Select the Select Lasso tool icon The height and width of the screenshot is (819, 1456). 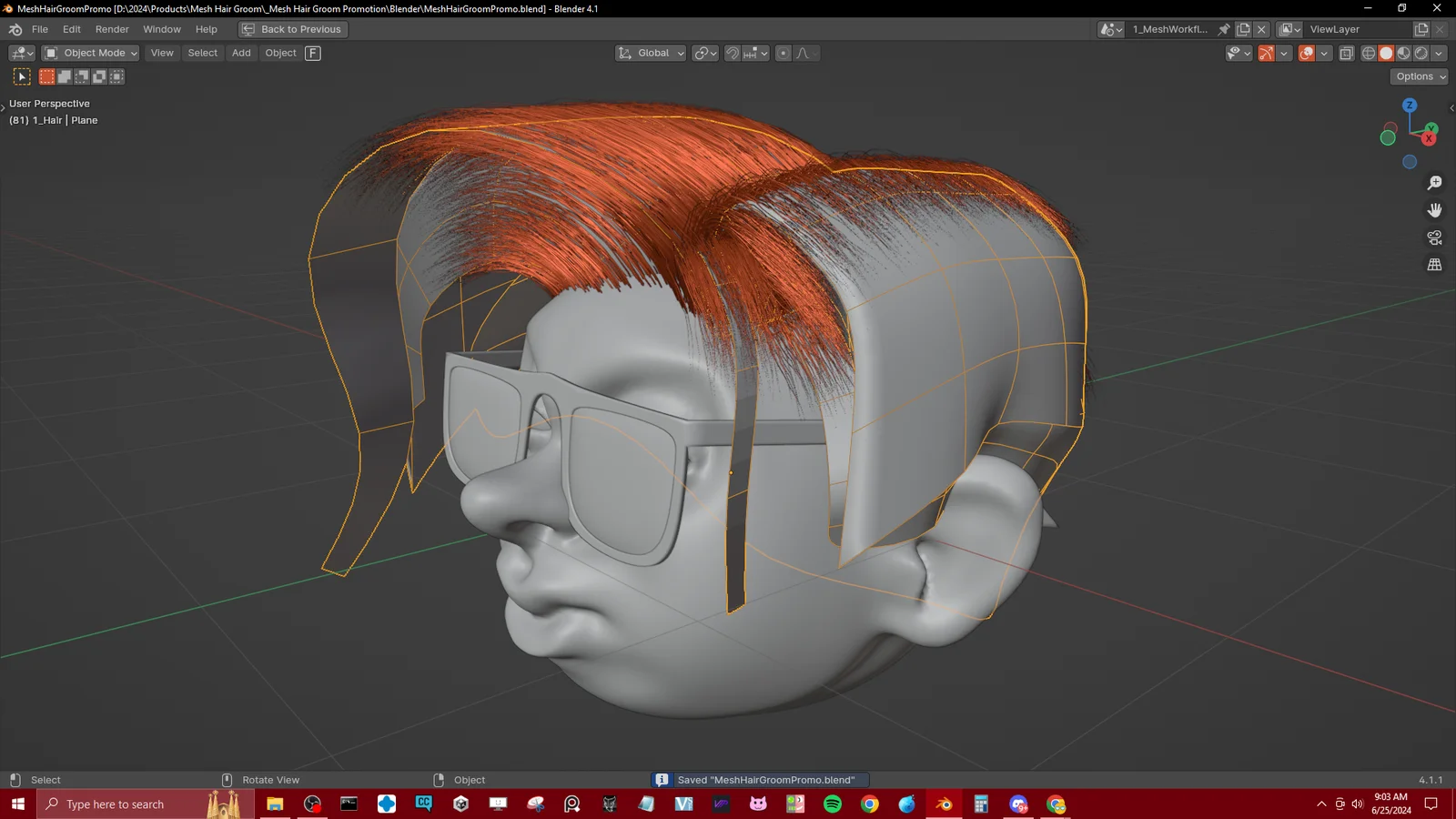(x=81, y=76)
